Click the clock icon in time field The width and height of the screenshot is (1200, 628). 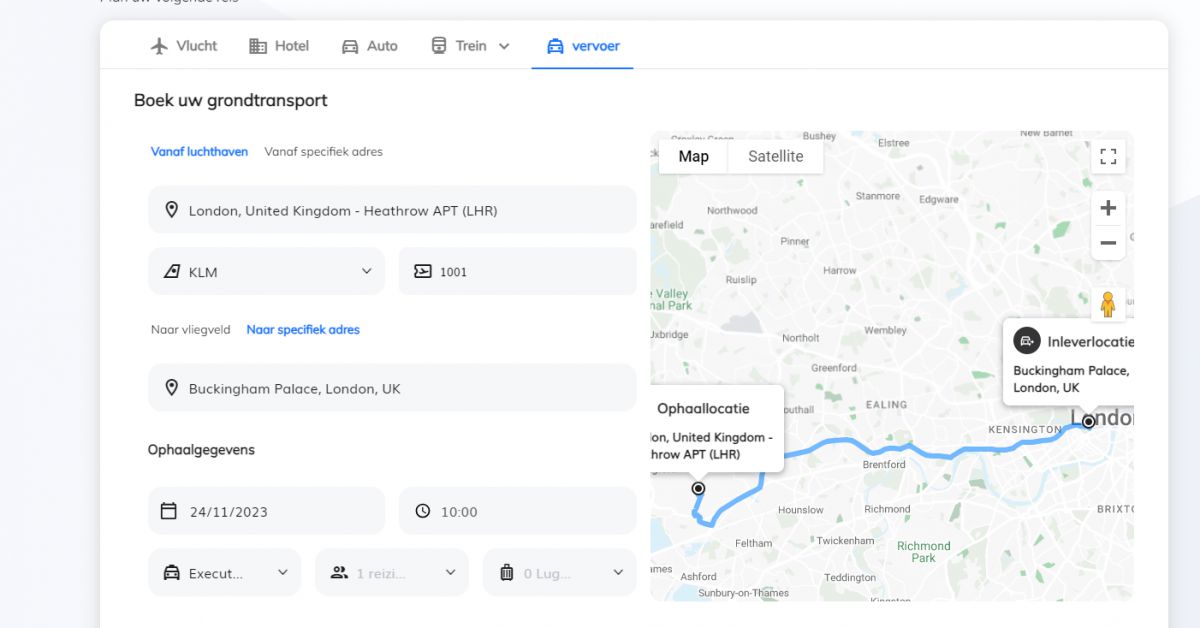click(423, 511)
